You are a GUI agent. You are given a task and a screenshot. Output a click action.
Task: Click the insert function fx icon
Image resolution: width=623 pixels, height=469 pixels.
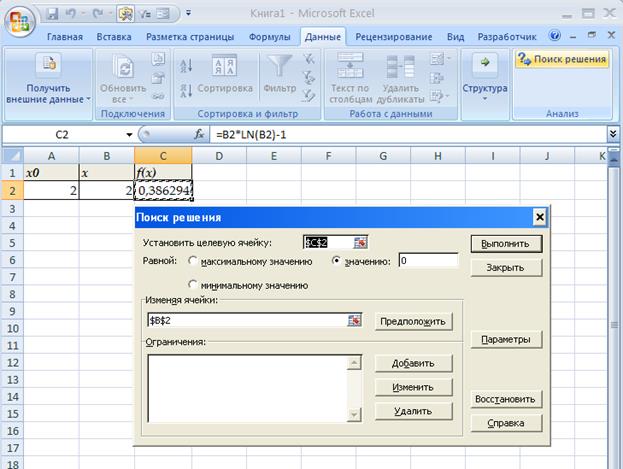[199, 134]
